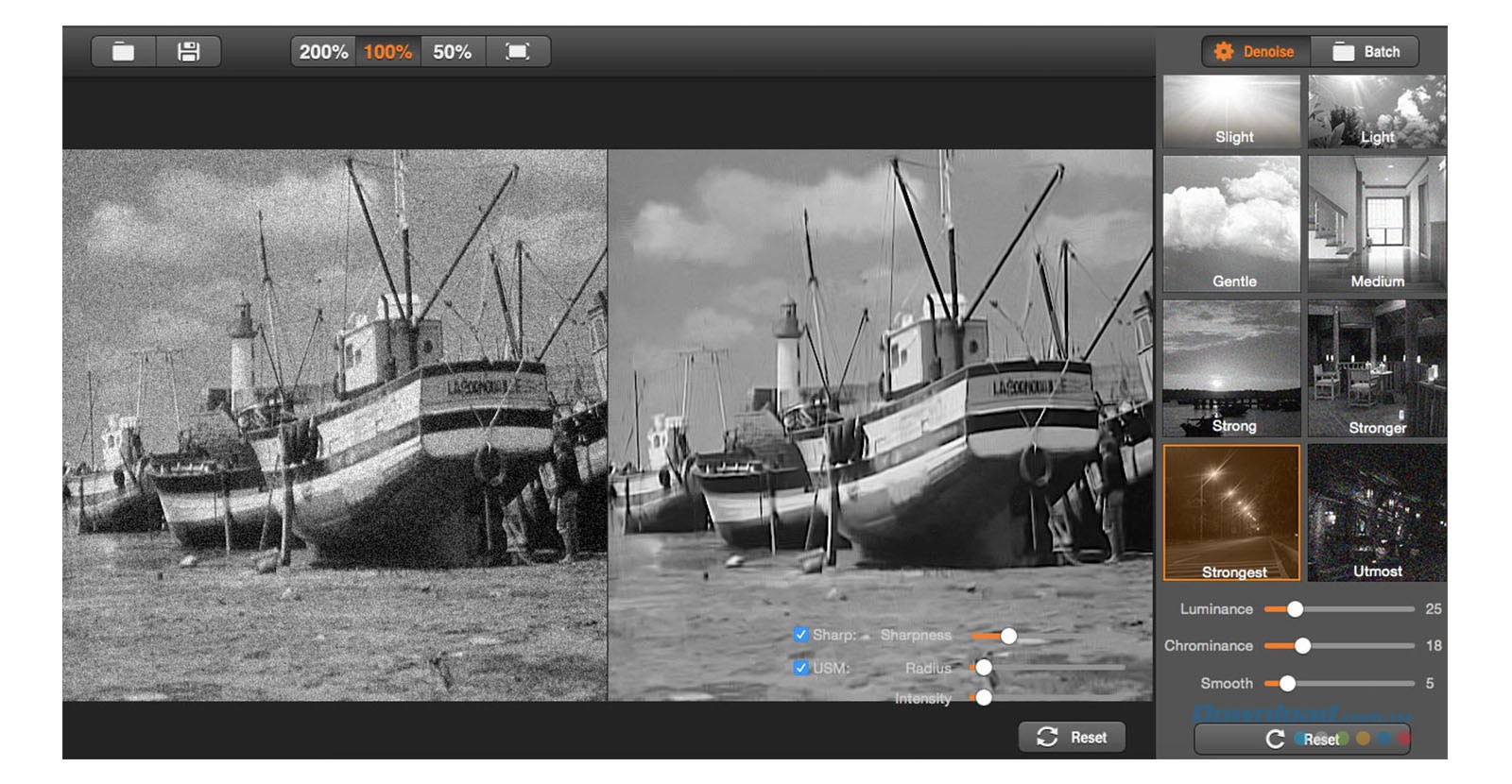This screenshot has width=1512, height=784.
Task: Pick the Medium denoise preset
Action: [1377, 224]
